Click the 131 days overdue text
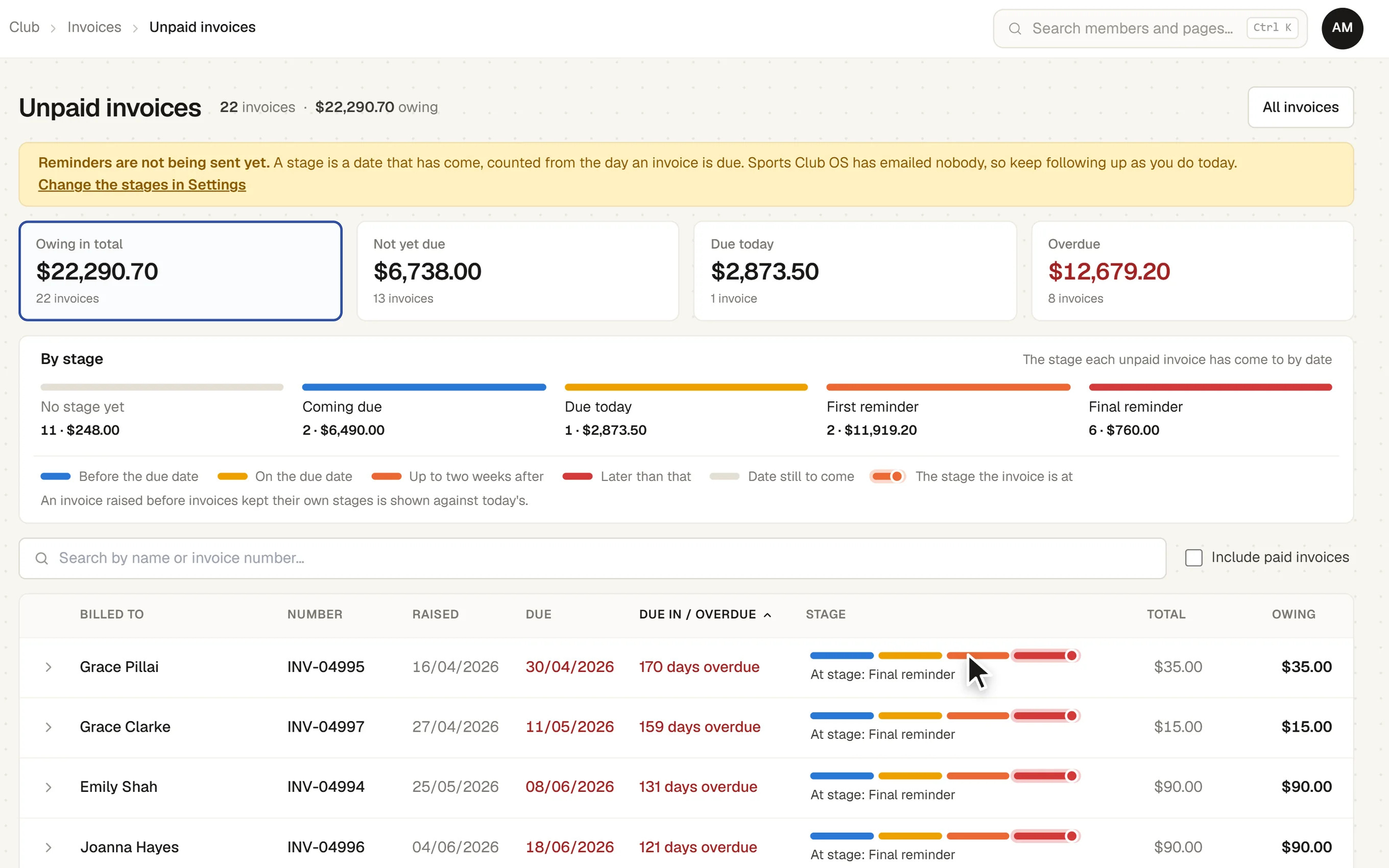Image resolution: width=1389 pixels, height=868 pixels. click(x=698, y=787)
